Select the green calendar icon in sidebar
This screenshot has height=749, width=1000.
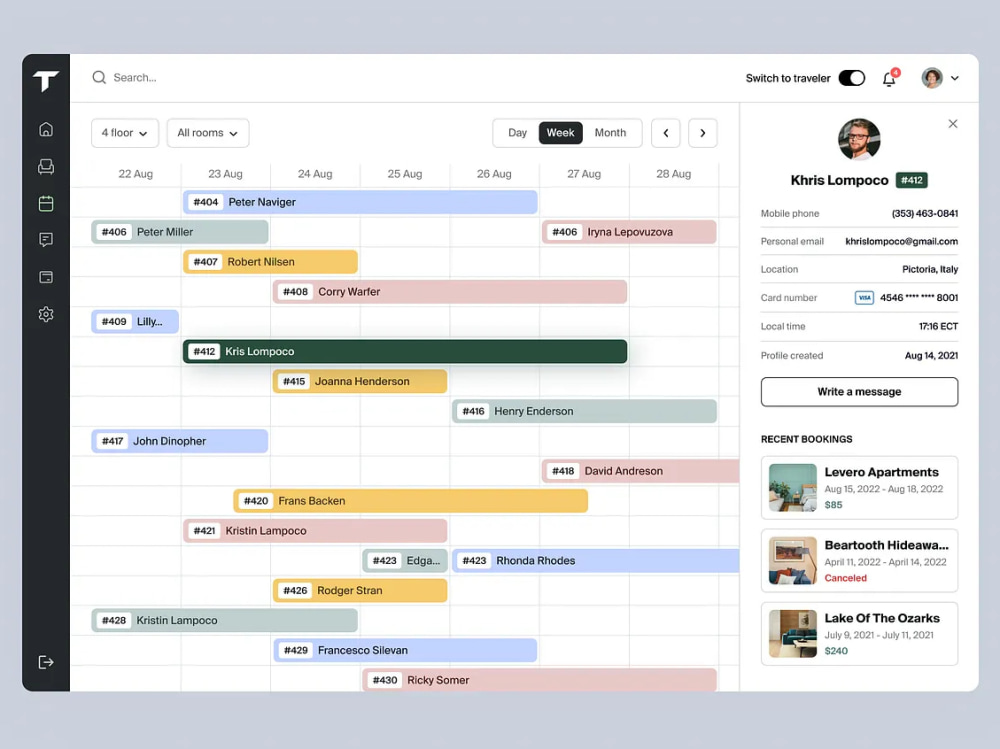click(x=46, y=204)
